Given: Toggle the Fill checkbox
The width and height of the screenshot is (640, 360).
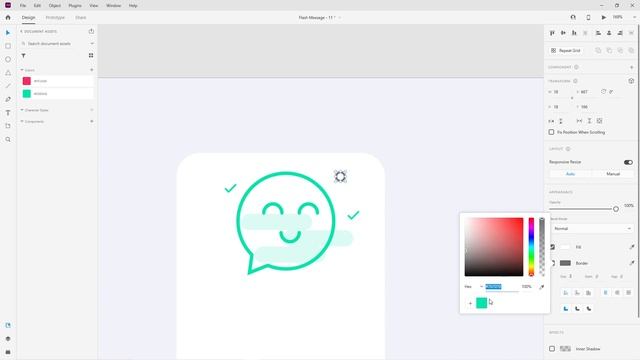Looking at the screenshot, I should click(x=552, y=247).
